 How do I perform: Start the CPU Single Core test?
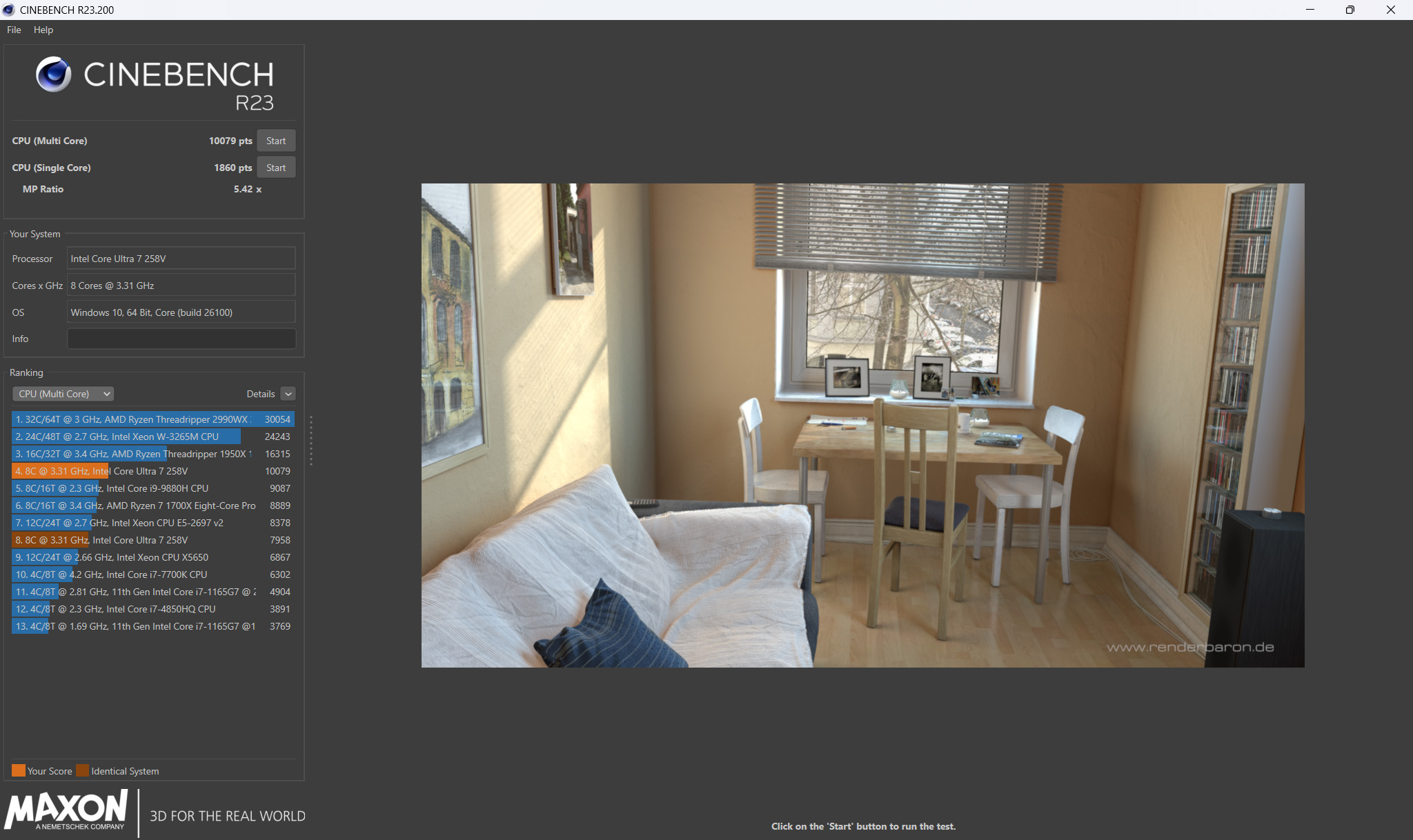[276, 168]
